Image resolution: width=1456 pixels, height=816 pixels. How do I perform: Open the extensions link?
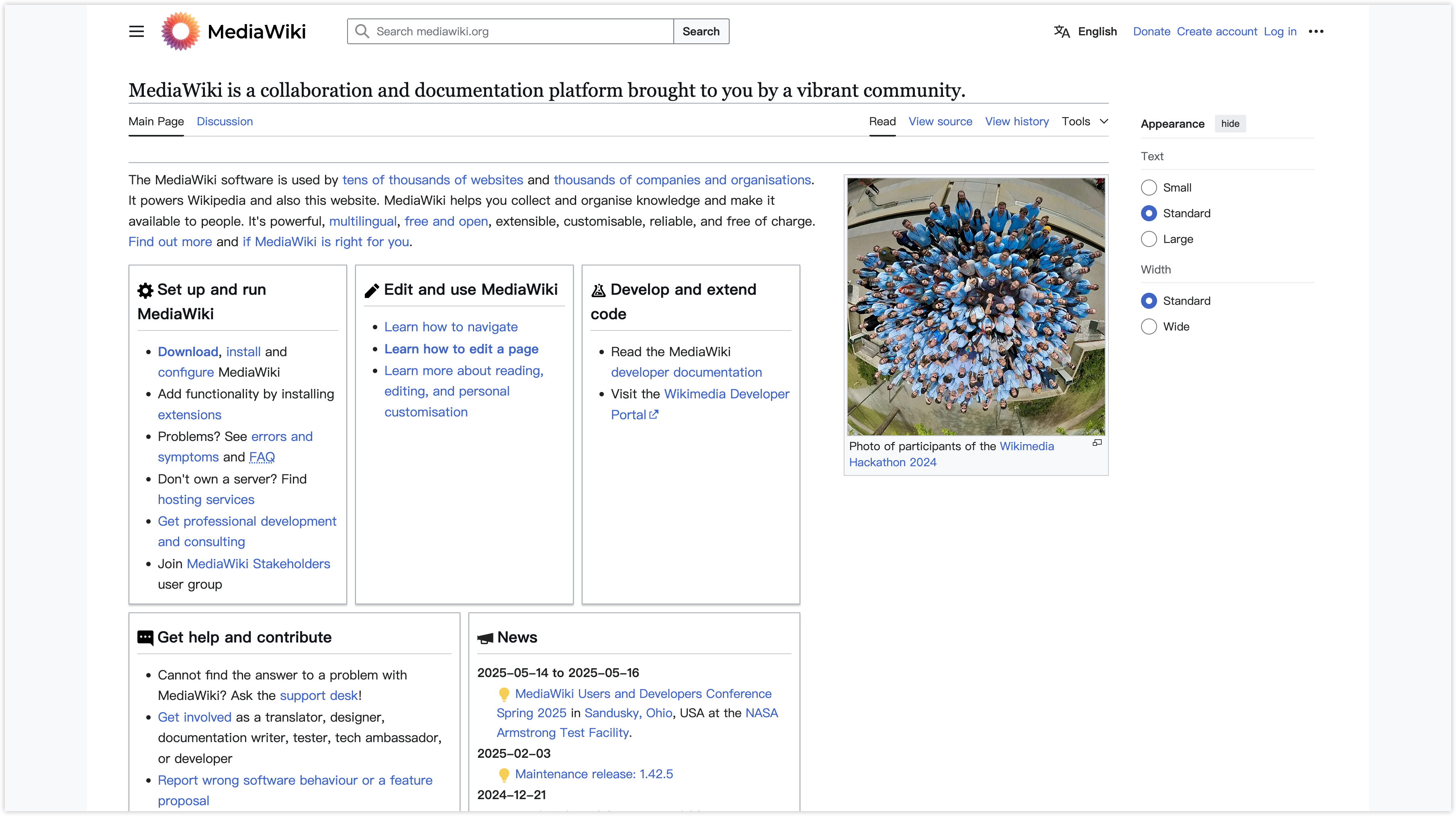click(189, 415)
